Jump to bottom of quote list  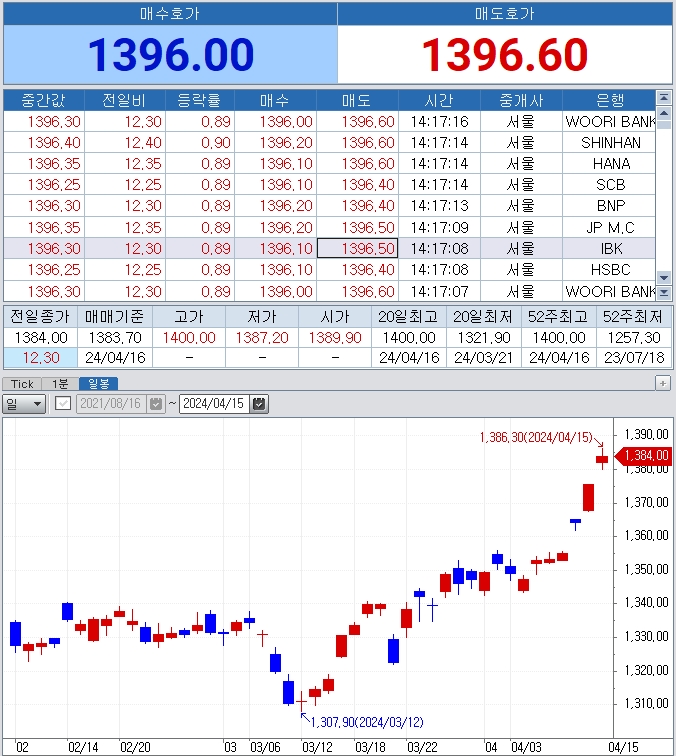point(663,292)
